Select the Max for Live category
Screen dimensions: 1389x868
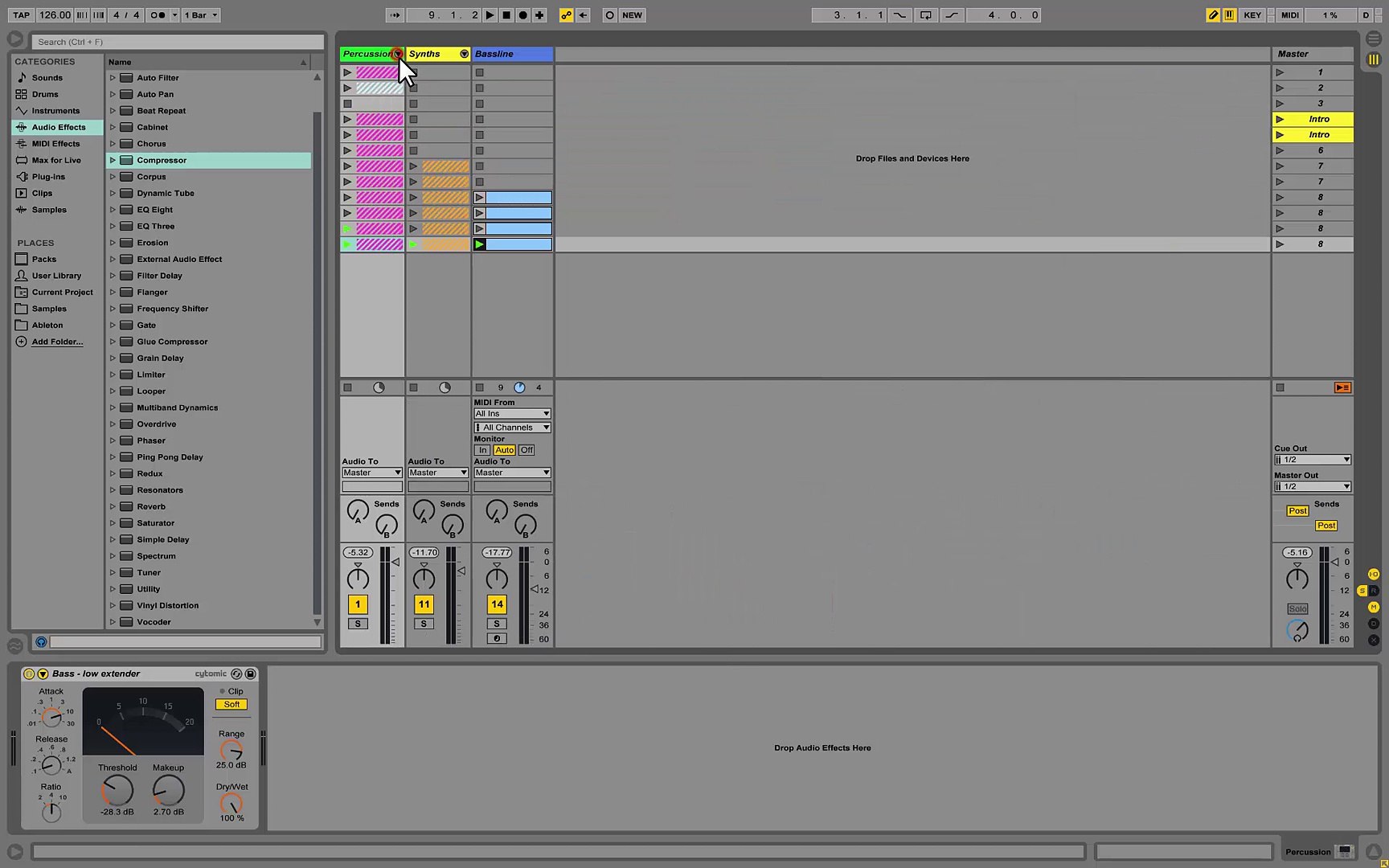(56, 160)
